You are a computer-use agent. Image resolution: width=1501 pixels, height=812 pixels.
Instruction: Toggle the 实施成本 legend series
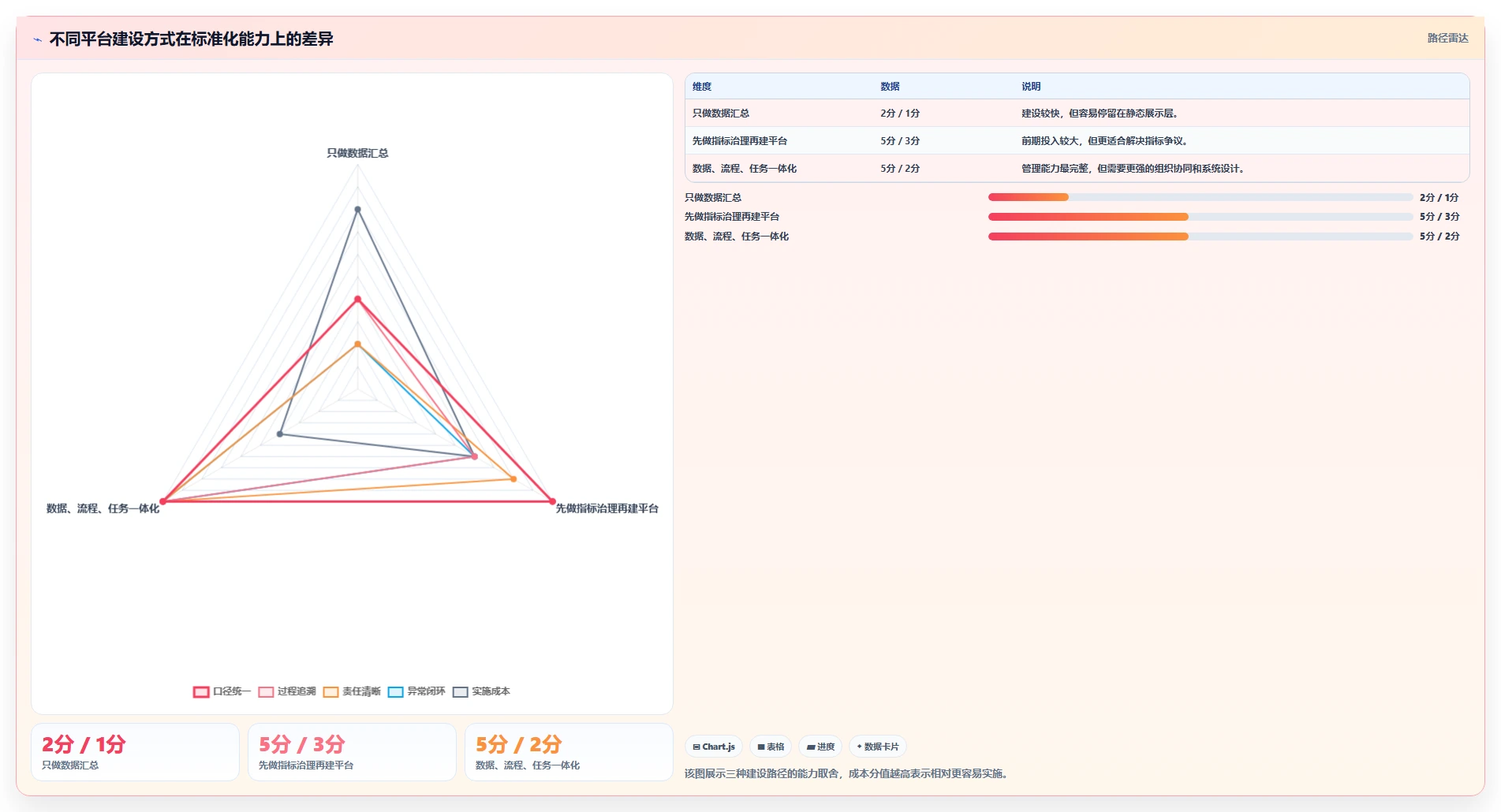(x=481, y=691)
